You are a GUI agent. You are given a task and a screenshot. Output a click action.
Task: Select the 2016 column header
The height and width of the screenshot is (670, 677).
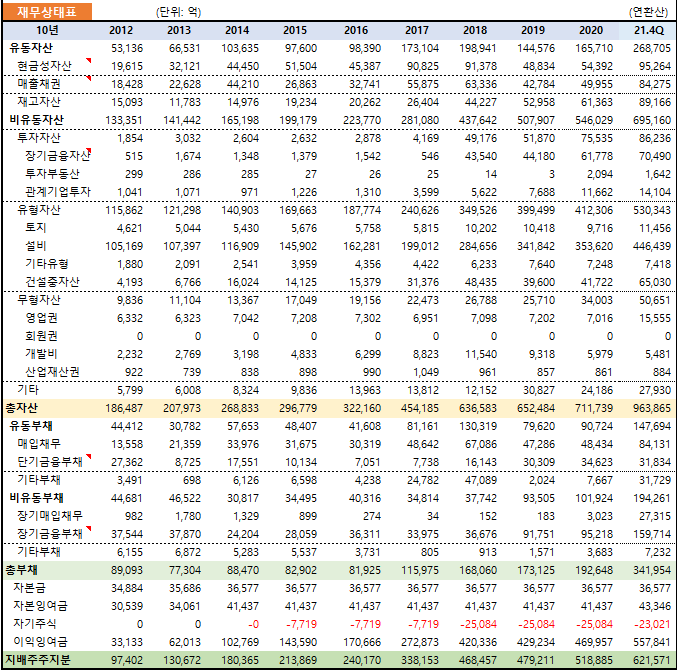pos(356,30)
